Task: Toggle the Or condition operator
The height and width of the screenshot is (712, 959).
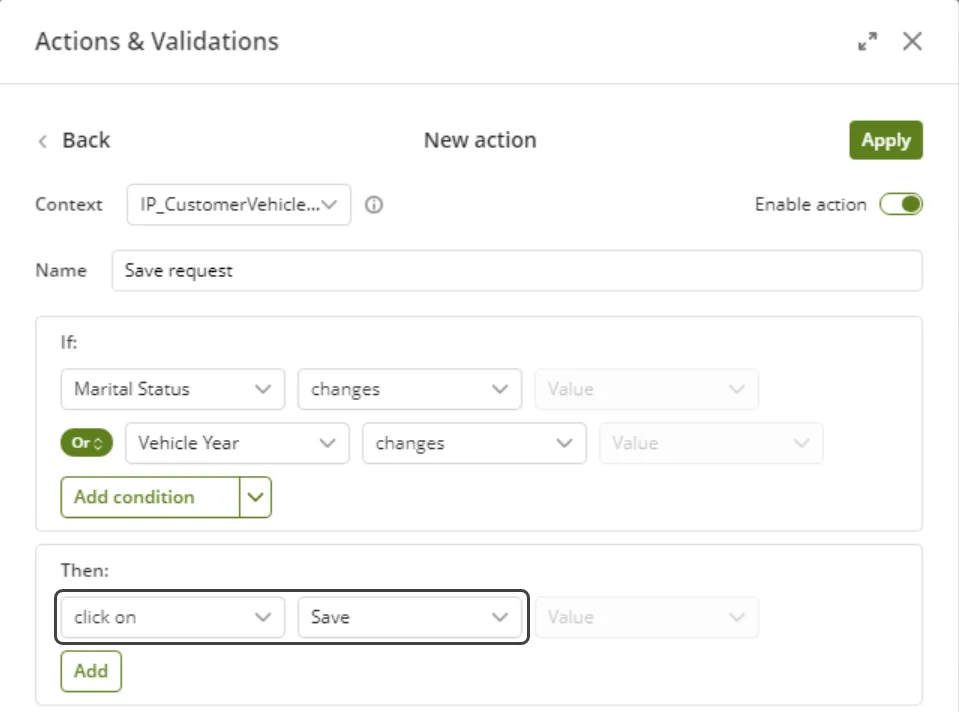Action: 87,443
